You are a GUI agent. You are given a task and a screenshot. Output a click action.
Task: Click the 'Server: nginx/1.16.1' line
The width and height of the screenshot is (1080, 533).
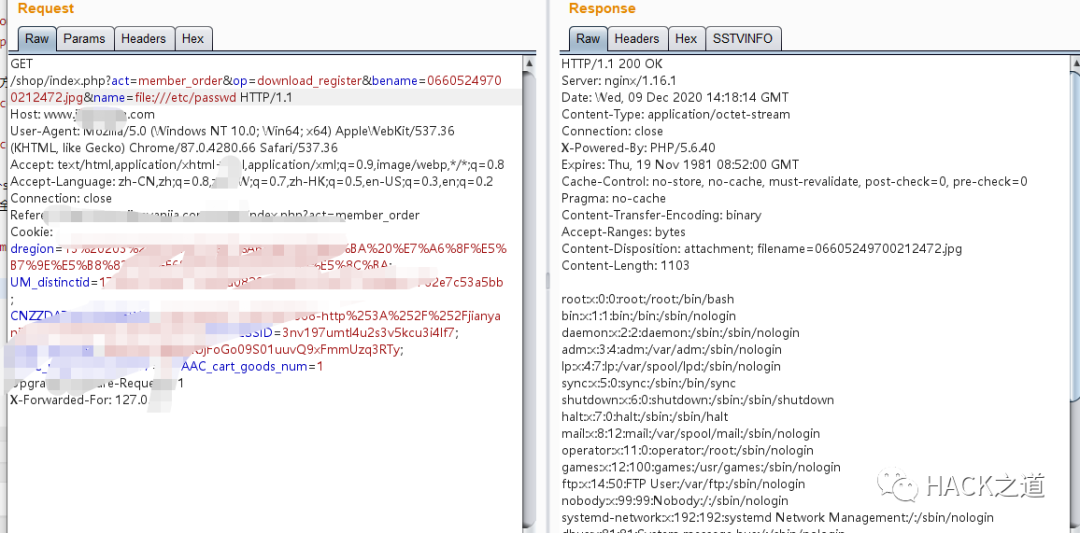pos(619,81)
